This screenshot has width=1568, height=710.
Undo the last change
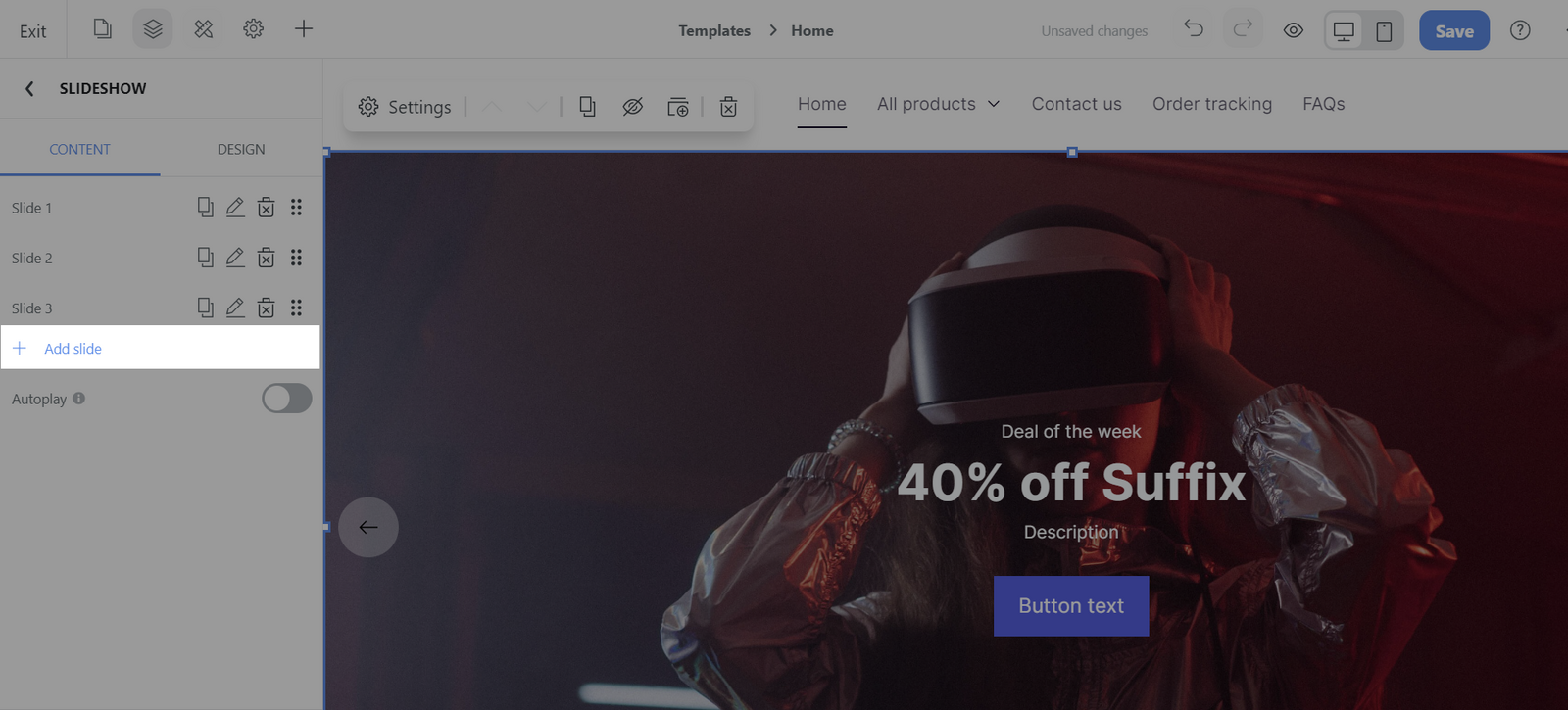click(1194, 29)
